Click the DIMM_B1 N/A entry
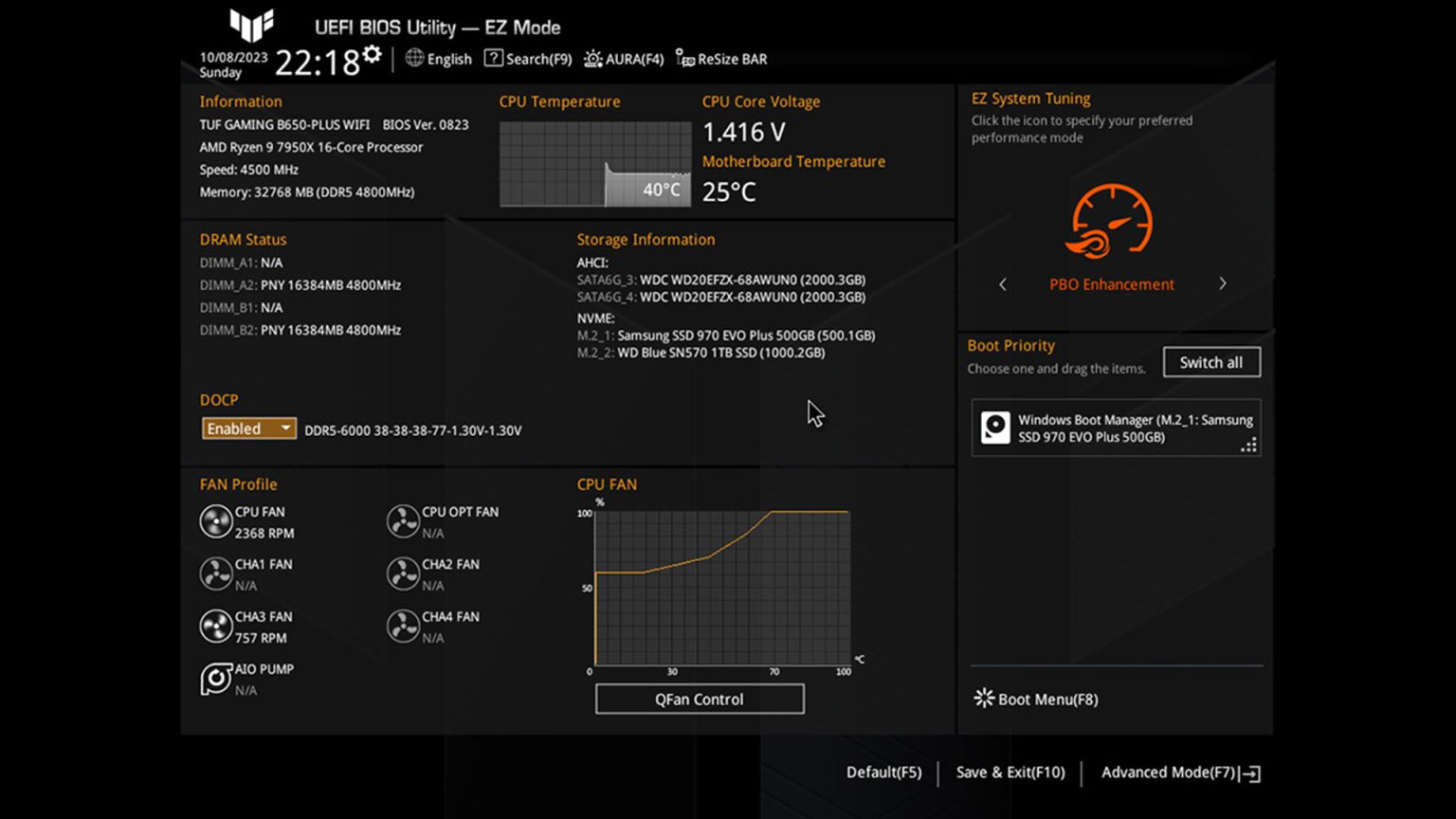 (x=241, y=308)
